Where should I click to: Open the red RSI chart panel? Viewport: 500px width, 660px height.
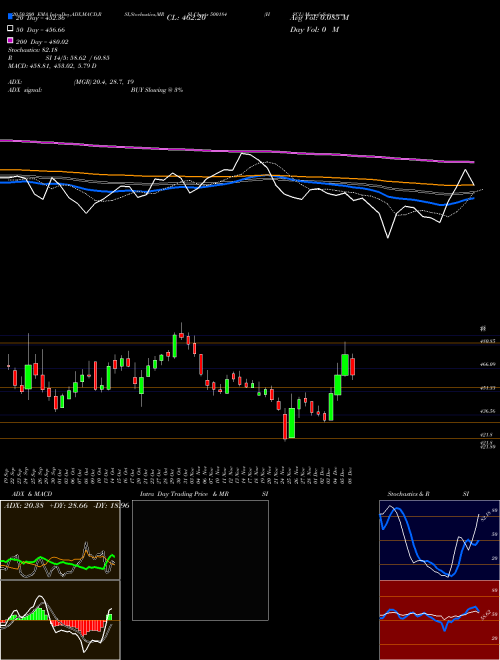click(439, 620)
